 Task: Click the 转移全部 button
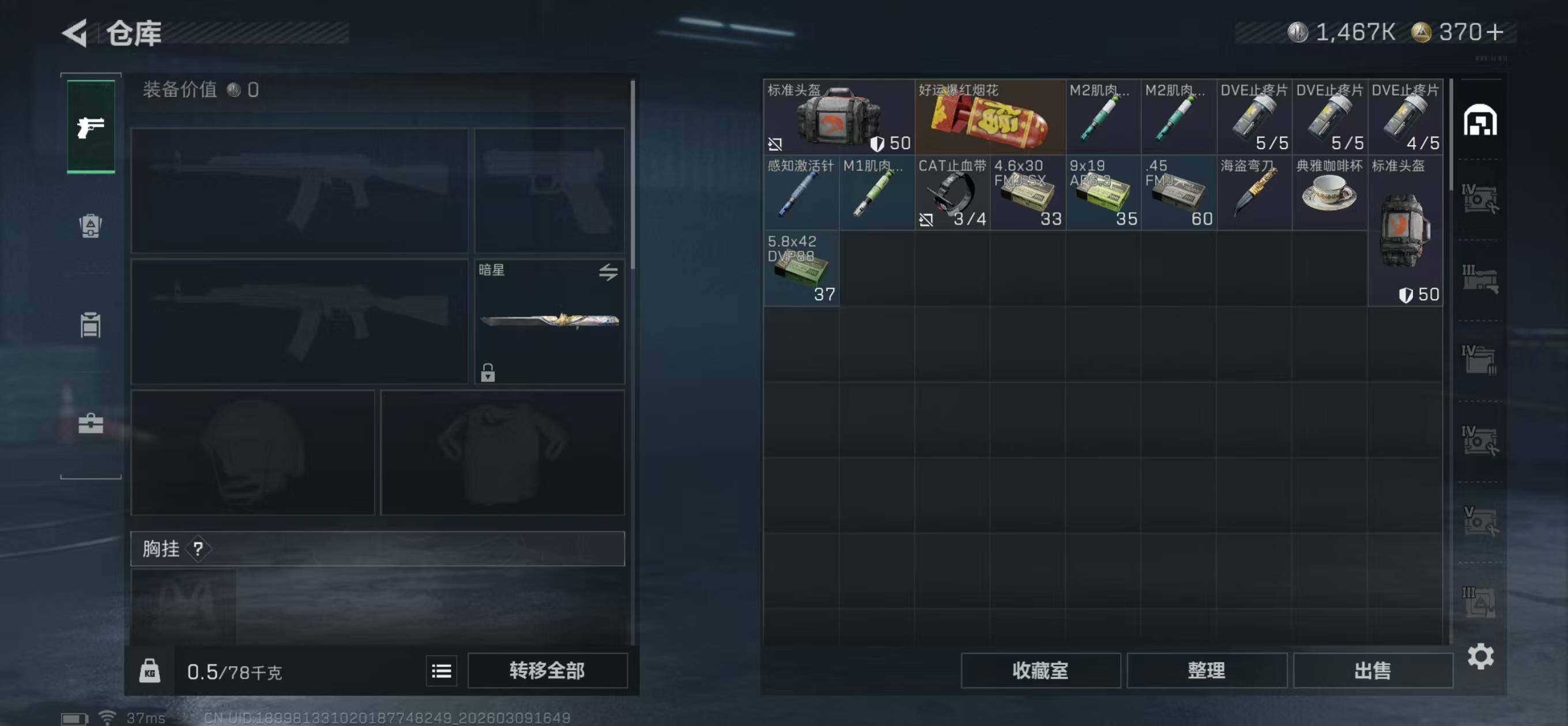coord(547,671)
